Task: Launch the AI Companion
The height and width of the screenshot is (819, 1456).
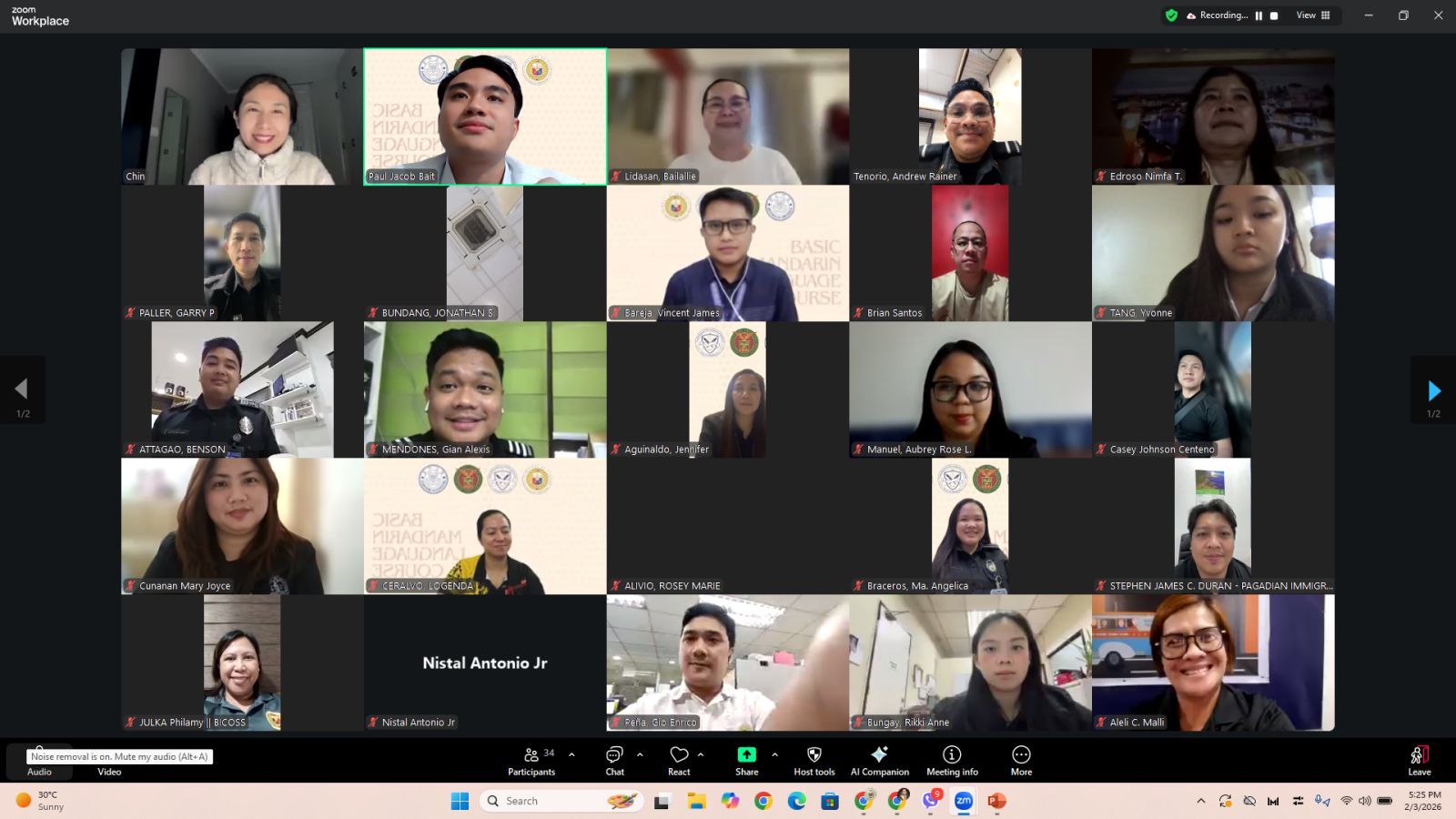Action: tap(879, 761)
